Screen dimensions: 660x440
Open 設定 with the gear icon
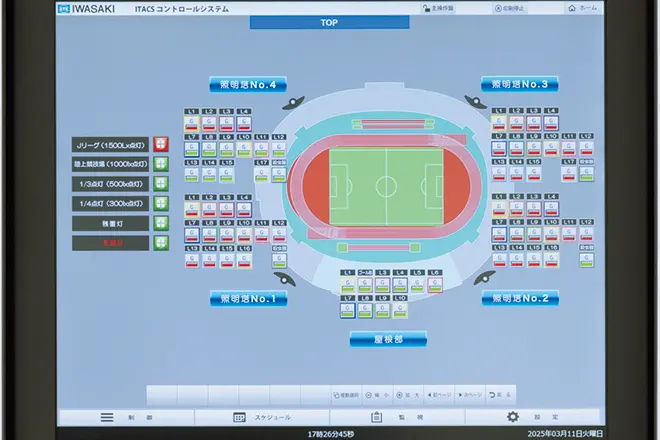[513, 417]
